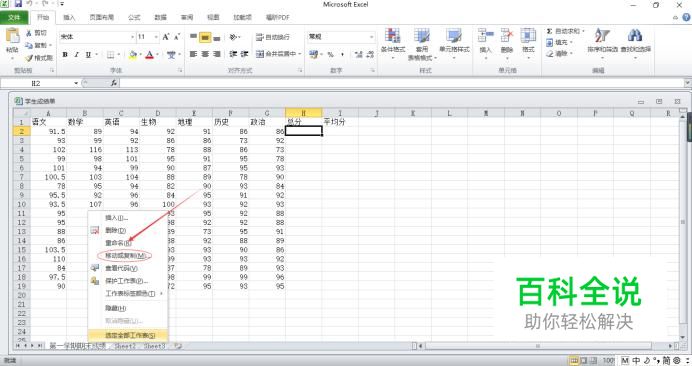Image resolution: width=692 pixels, height=366 pixels.
Task: Click the AutoSum sigma icon
Action: tap(549, 31)
